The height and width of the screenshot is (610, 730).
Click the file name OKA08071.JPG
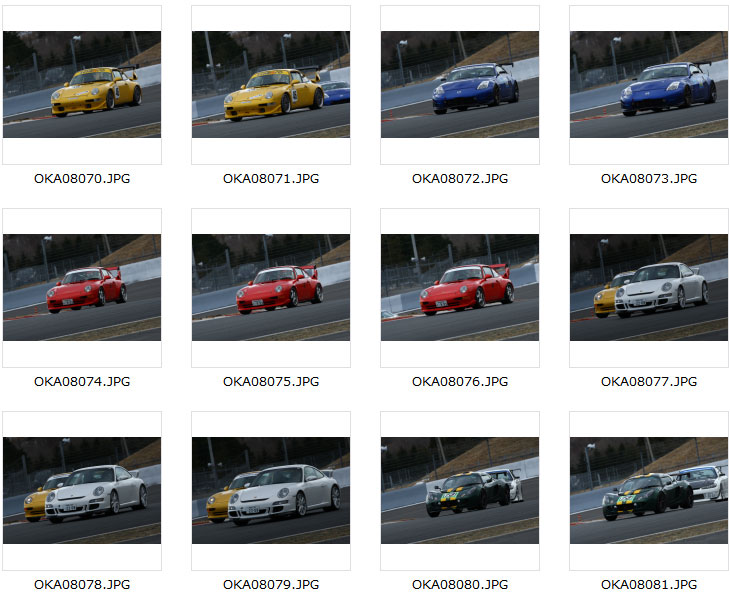click(x=271, y=178)
